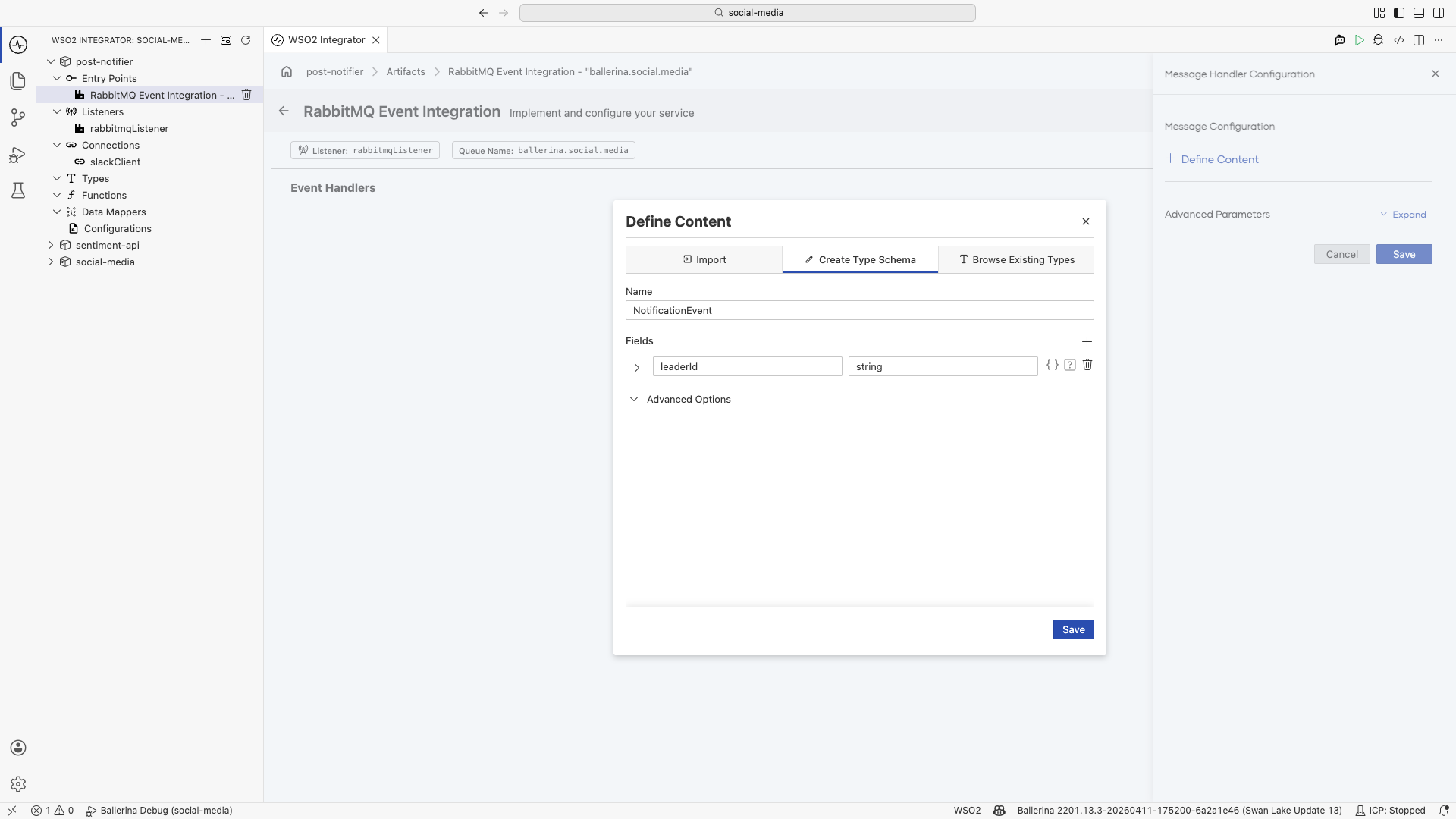This screenshot has height=819, width=1456.
Task: Save the Define Content dialog
Action: [x=1073, y=629]
